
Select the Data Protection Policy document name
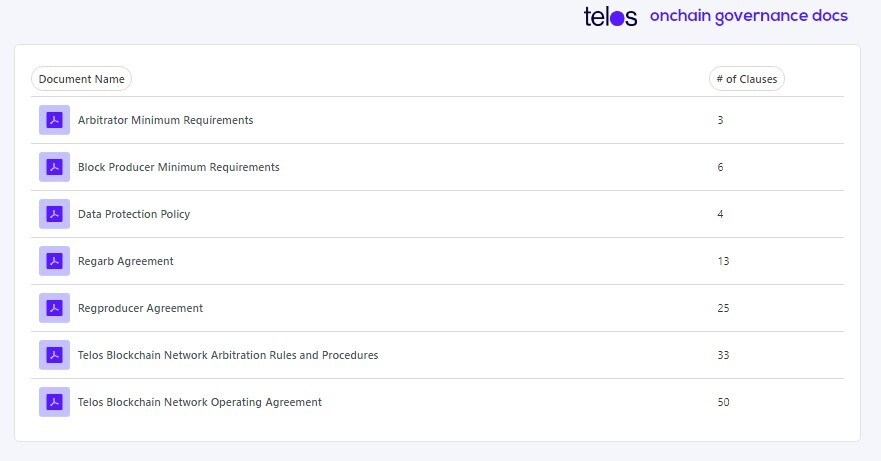(x=134, y=214)
